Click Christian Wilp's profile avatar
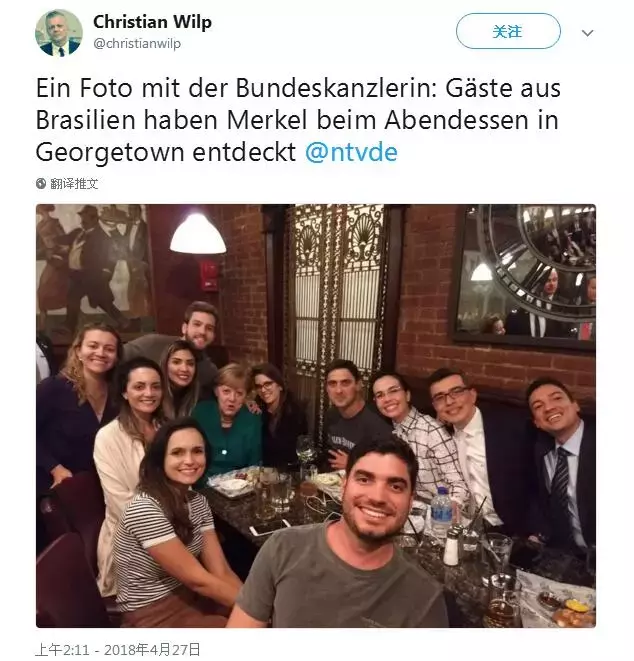This screenshot has width=634, height=661. 59,32
